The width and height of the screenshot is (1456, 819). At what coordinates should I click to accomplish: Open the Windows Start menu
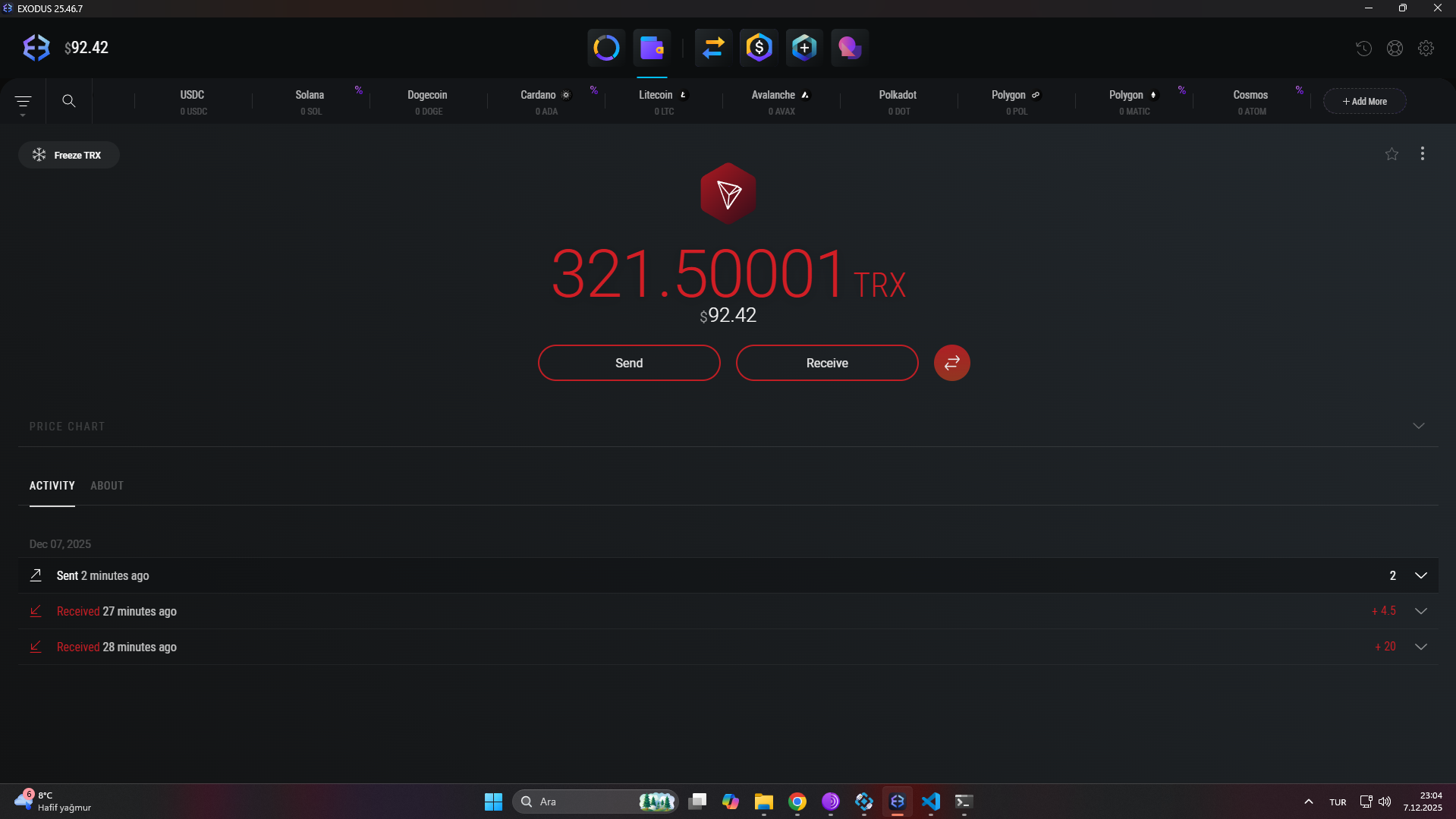pyautogui.click(x=493, y=802)
